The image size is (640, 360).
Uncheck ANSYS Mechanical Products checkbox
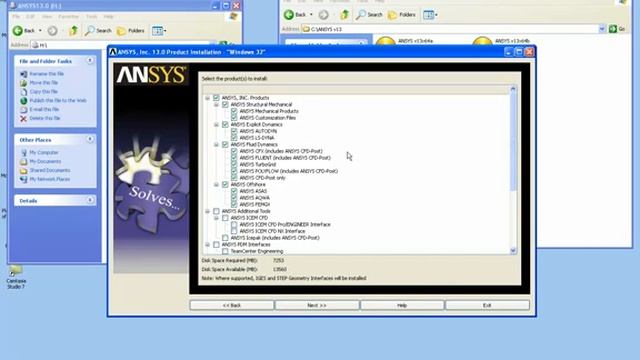click(x=234, y=111)
